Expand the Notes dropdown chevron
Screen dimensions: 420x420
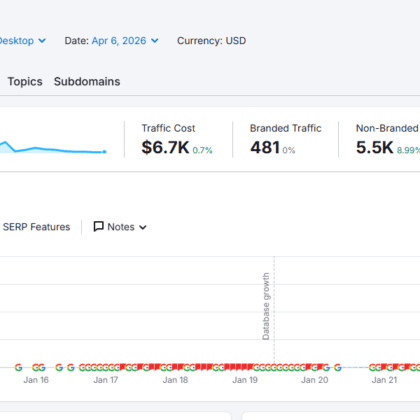click(x=143, y=227)
